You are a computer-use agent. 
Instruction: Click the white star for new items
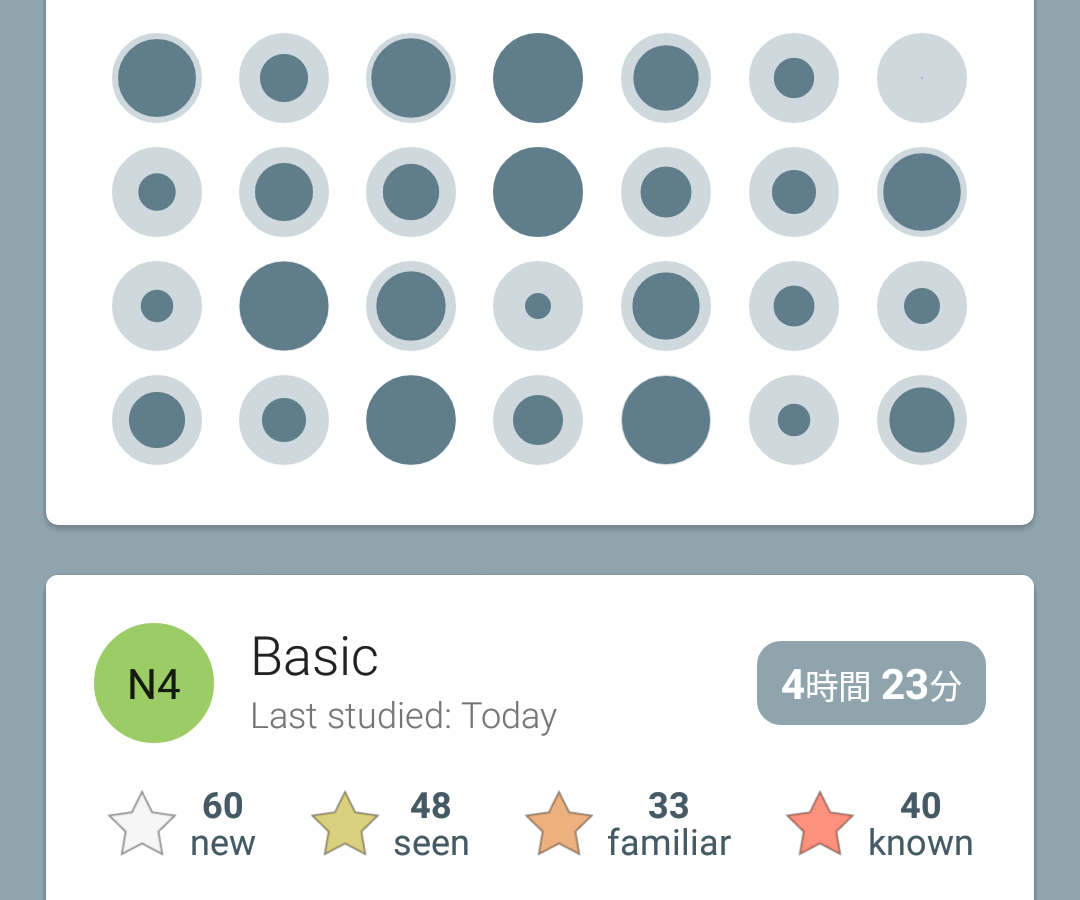(142, 824)
